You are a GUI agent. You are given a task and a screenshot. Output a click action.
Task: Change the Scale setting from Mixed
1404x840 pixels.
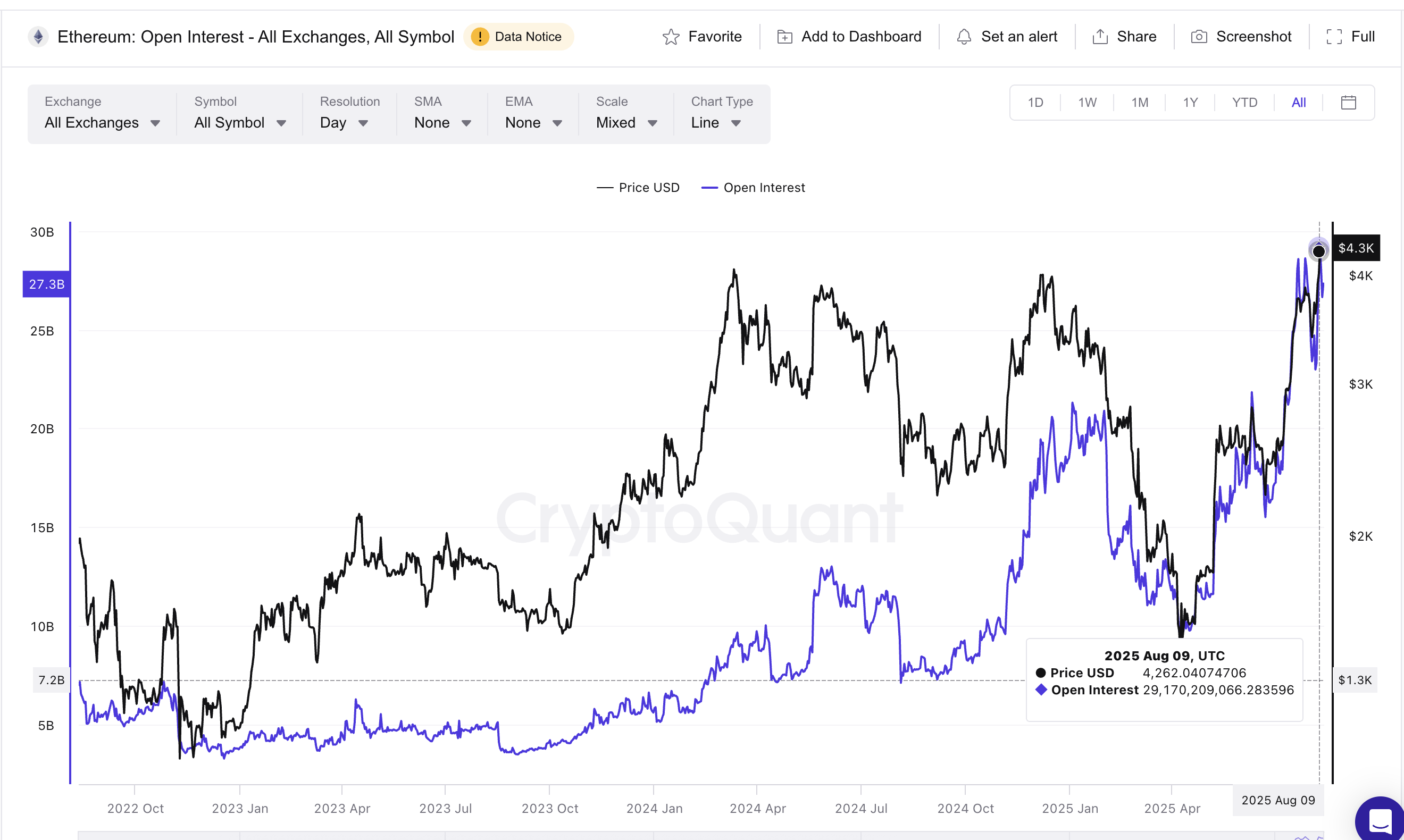[x=625, y=122]
